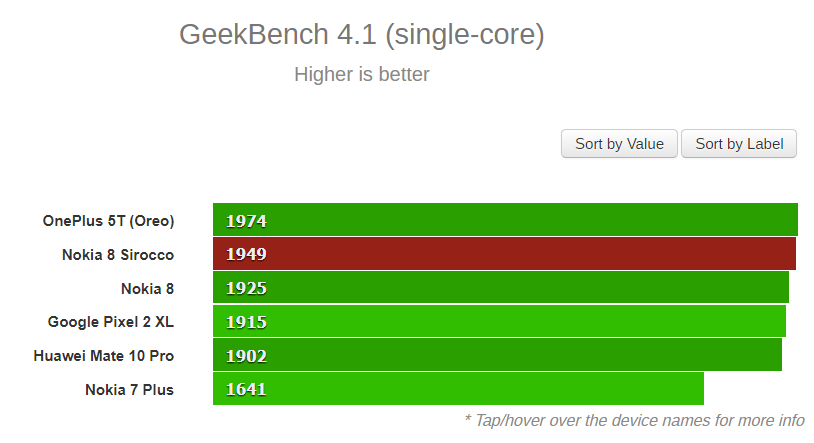
Task: Click the Higher is better subtitle
Action: (362, 74)
